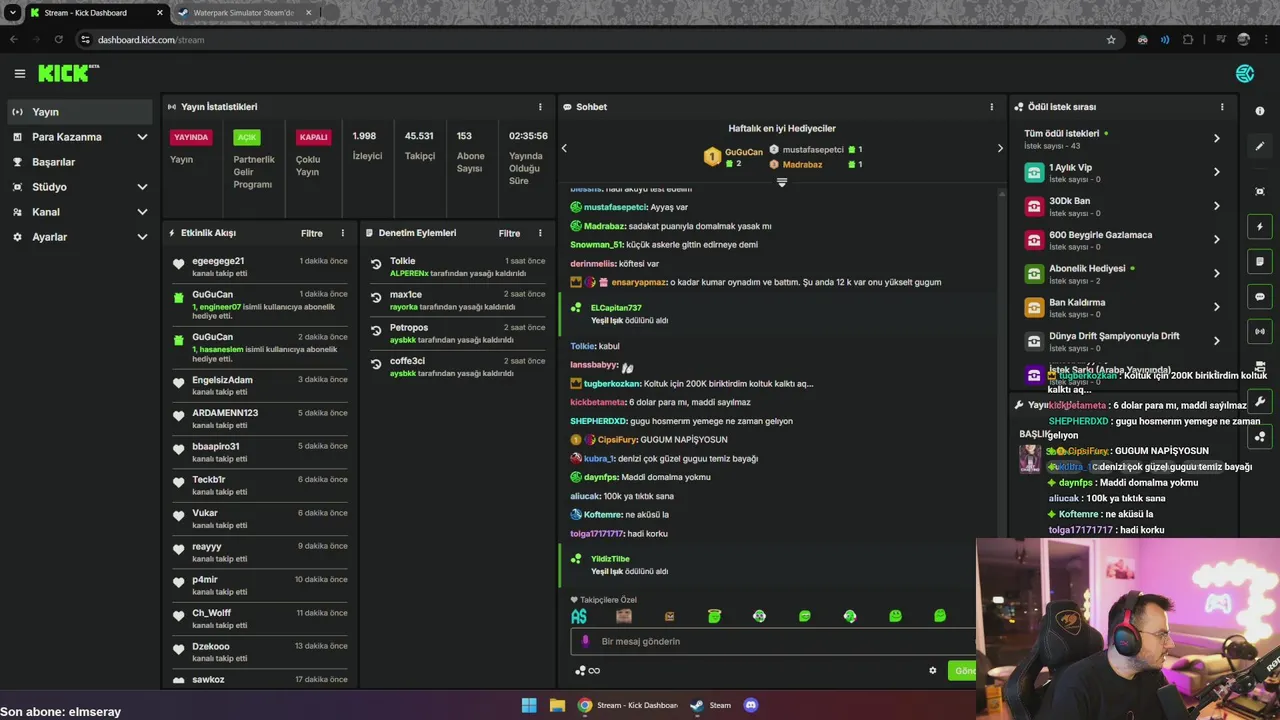Reload the dashboard page
The height and width of the screenshot is (720, 1280).
pos(59,40)
